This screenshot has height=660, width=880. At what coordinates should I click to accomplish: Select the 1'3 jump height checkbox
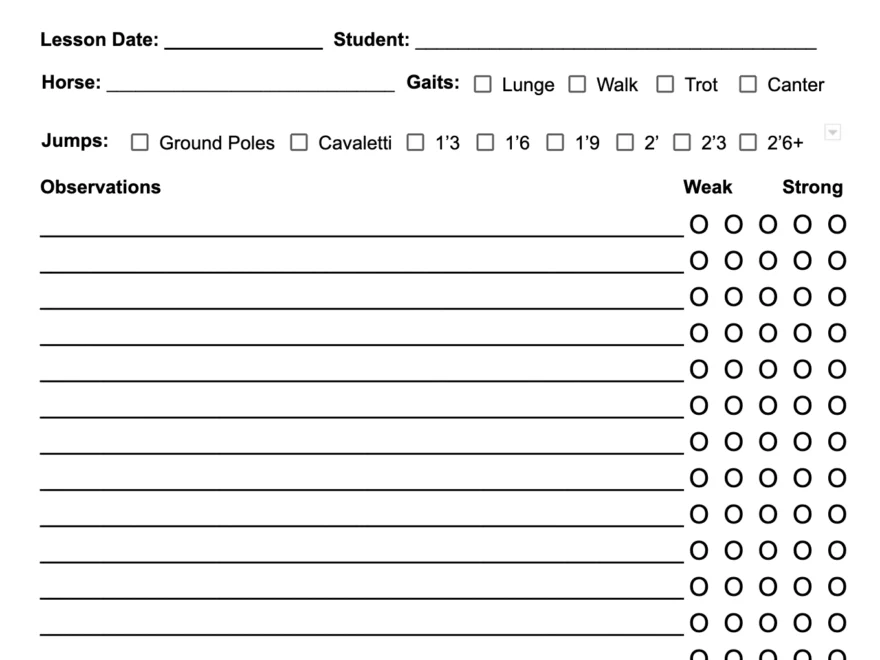click(415, 143)
